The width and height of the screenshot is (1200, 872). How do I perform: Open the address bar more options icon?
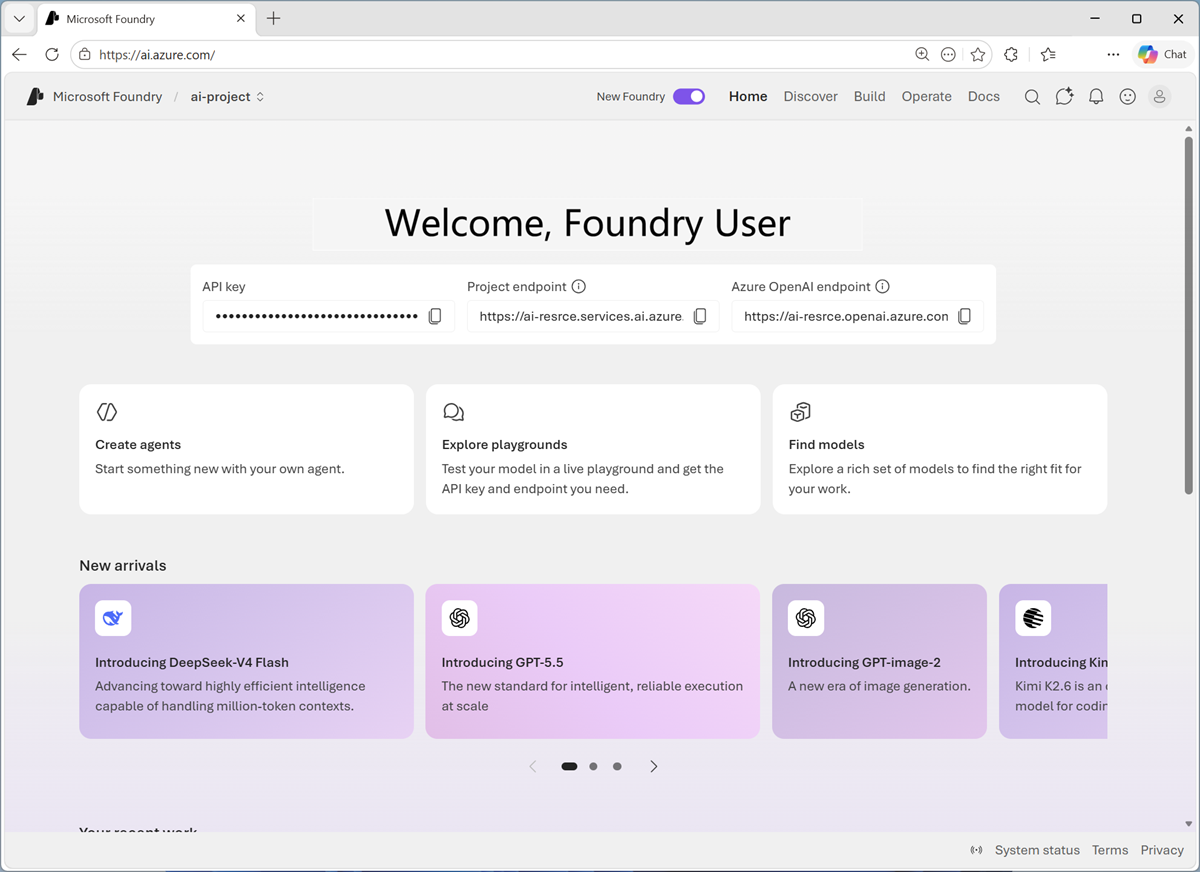point(948,55)
